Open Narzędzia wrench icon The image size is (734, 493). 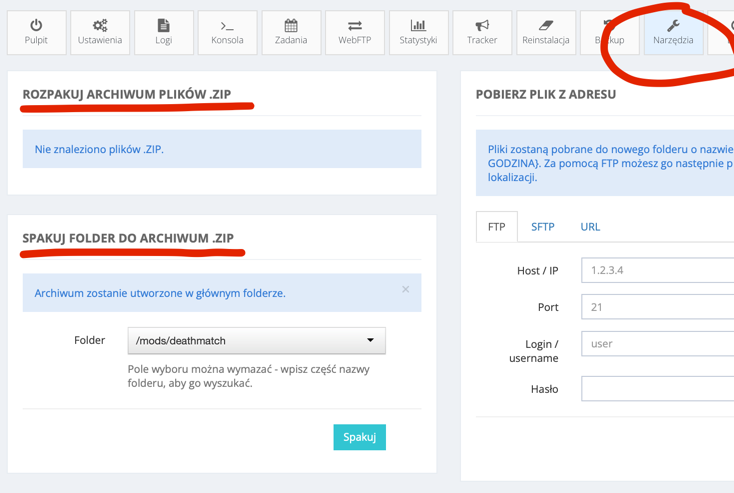click(673, 26)
